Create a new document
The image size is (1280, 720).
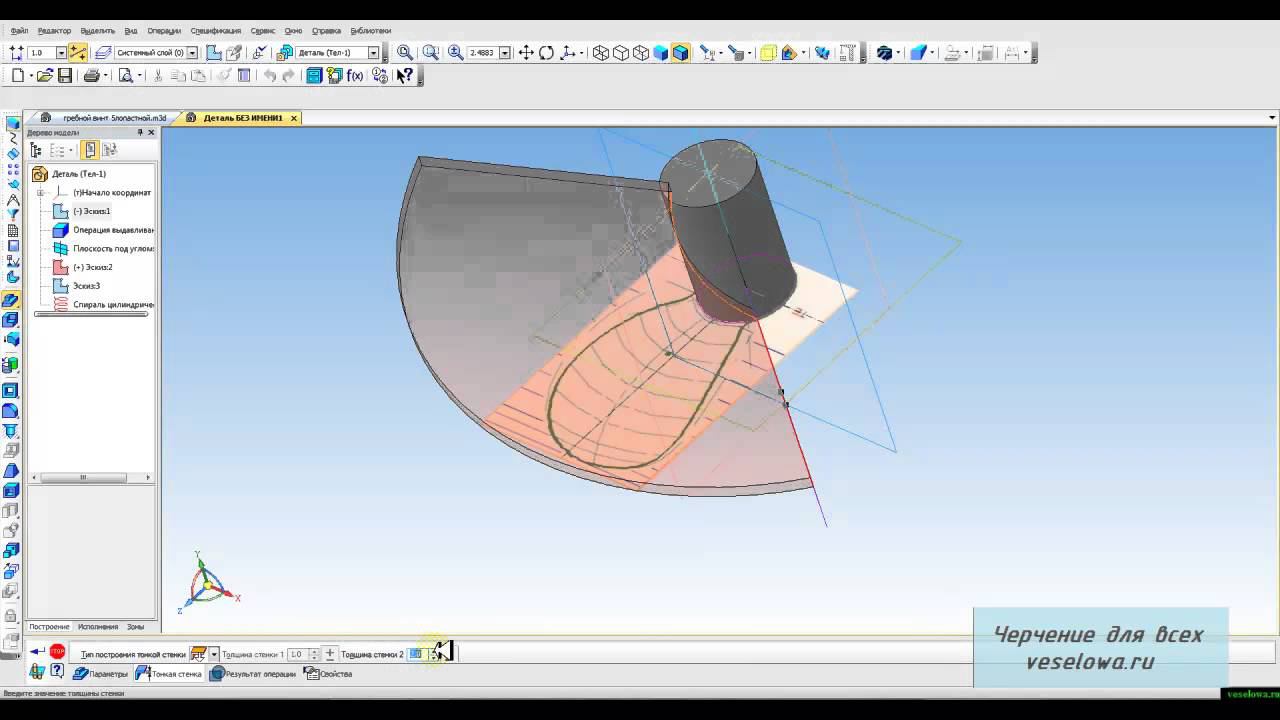click(x=18, y=76)
